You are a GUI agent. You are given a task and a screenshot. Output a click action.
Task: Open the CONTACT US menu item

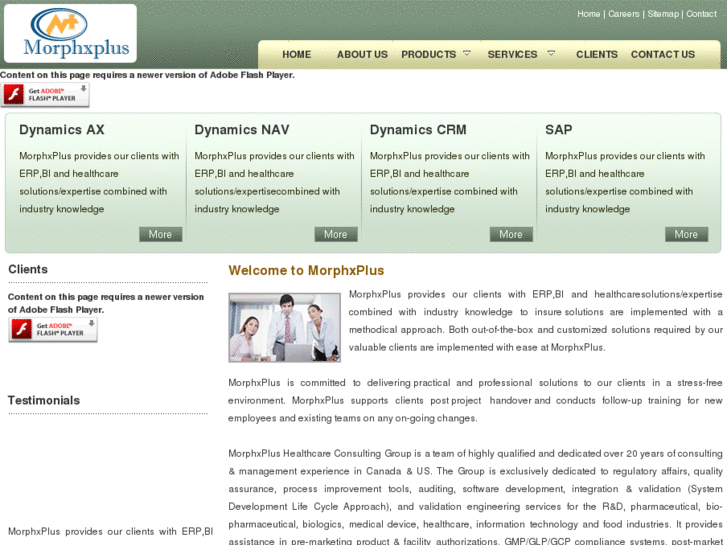point(663,54)
